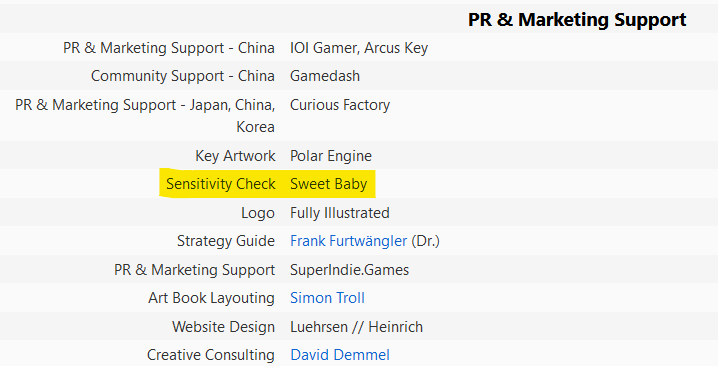Click the PR & Marketing Support heading
The width and height of the screenshot is (718, 366).
[x=577, y=20]
